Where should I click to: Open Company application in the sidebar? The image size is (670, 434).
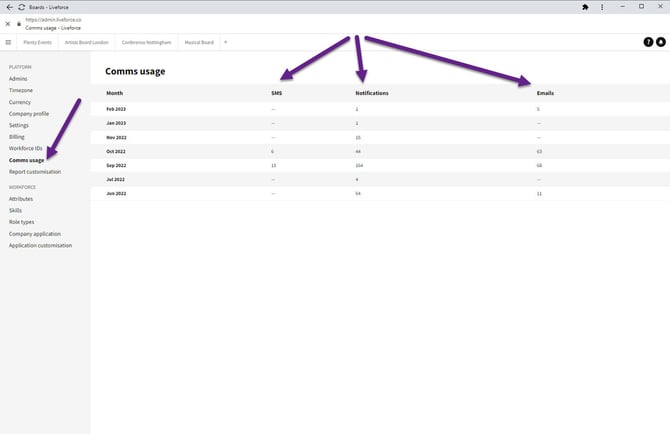[x=35, y=234]
